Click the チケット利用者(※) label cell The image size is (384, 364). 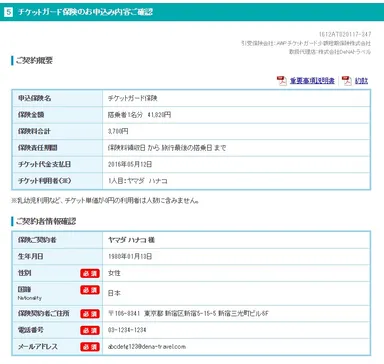tap(57, 181)
